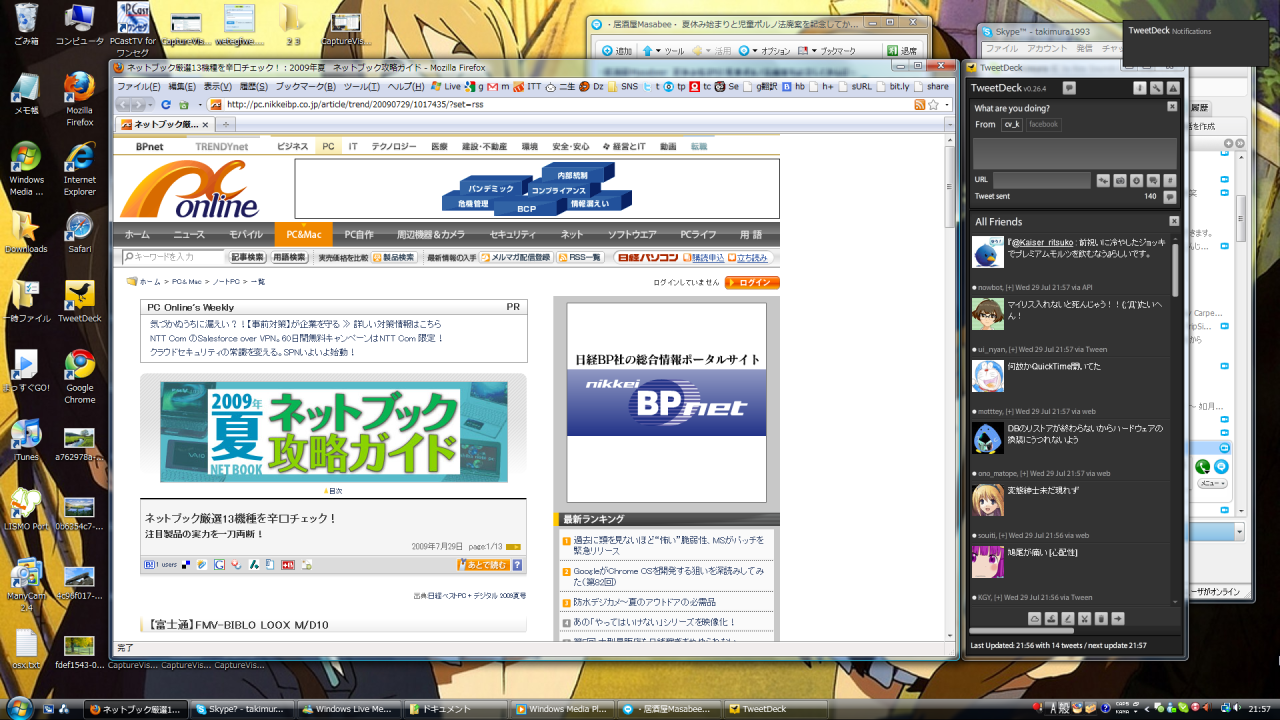The width and height of the screenshot is (1280, 720).
Task: Click the 2009年夏 ネットブック攻略ガイド banner
Action: tap(333, 431)
